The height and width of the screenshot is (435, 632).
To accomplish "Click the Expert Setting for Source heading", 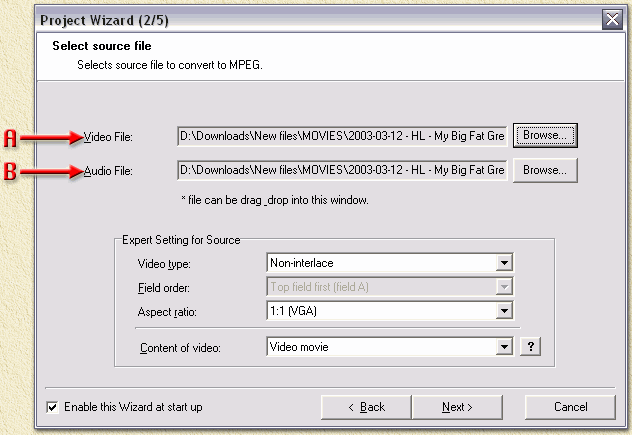I will point(180,240).
